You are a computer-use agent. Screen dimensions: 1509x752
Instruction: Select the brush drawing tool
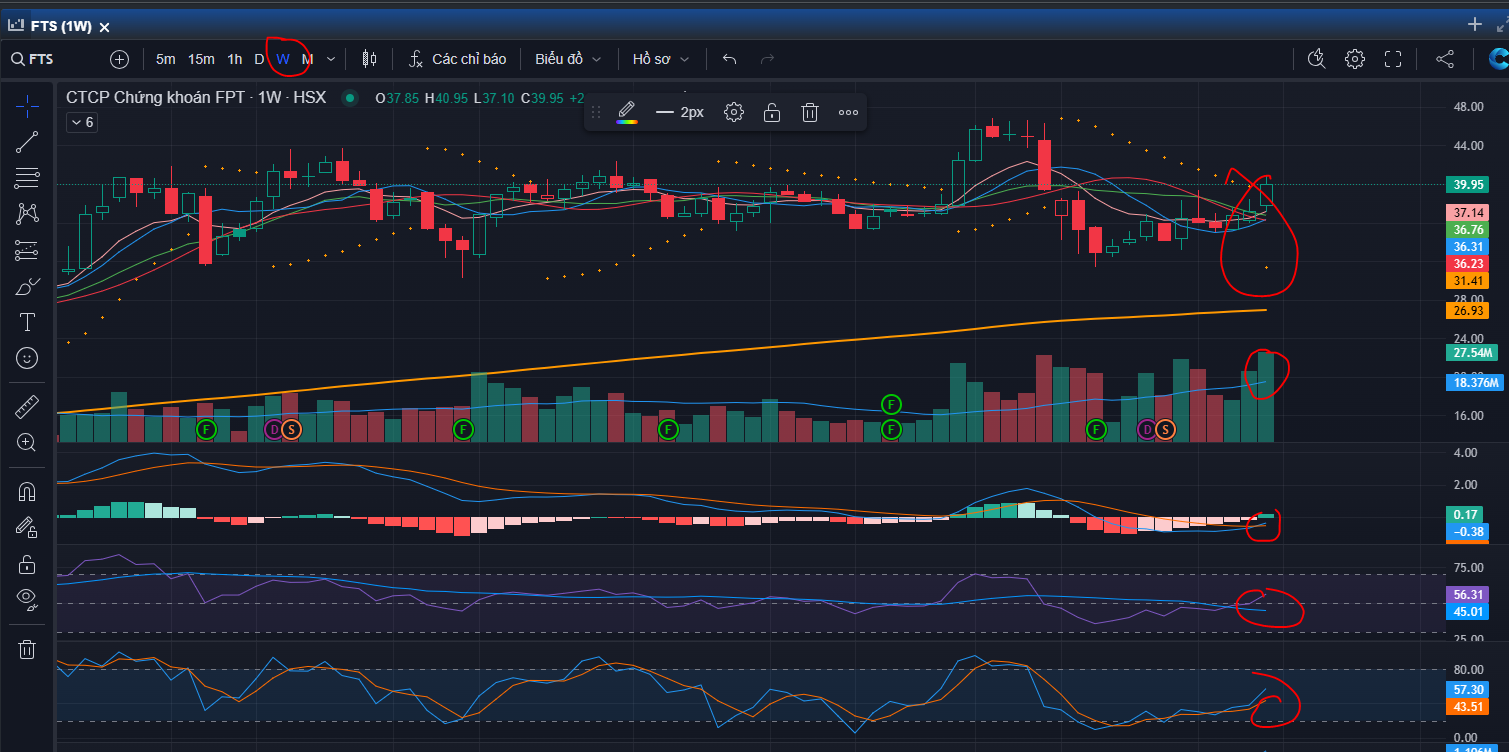27,286
